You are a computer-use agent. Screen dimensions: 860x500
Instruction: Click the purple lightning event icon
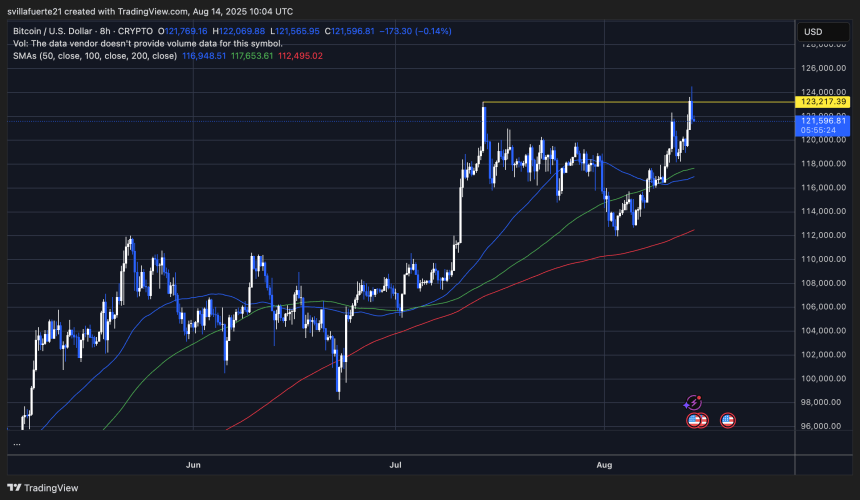pyautogui.click(x=693, y=403)
